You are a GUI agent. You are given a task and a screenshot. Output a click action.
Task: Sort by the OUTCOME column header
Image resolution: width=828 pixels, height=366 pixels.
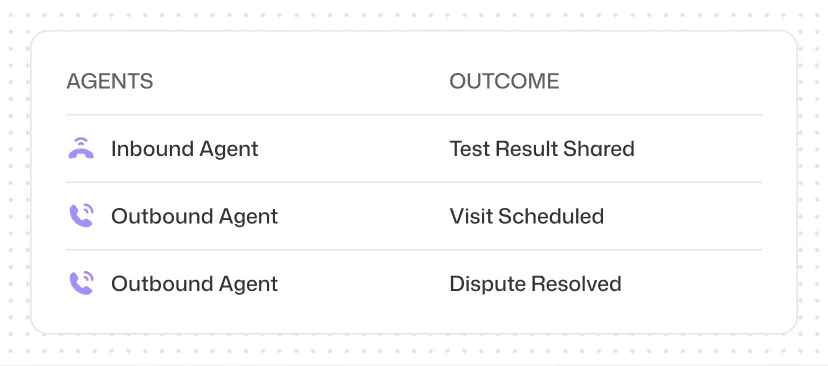(x=504, y=81)
